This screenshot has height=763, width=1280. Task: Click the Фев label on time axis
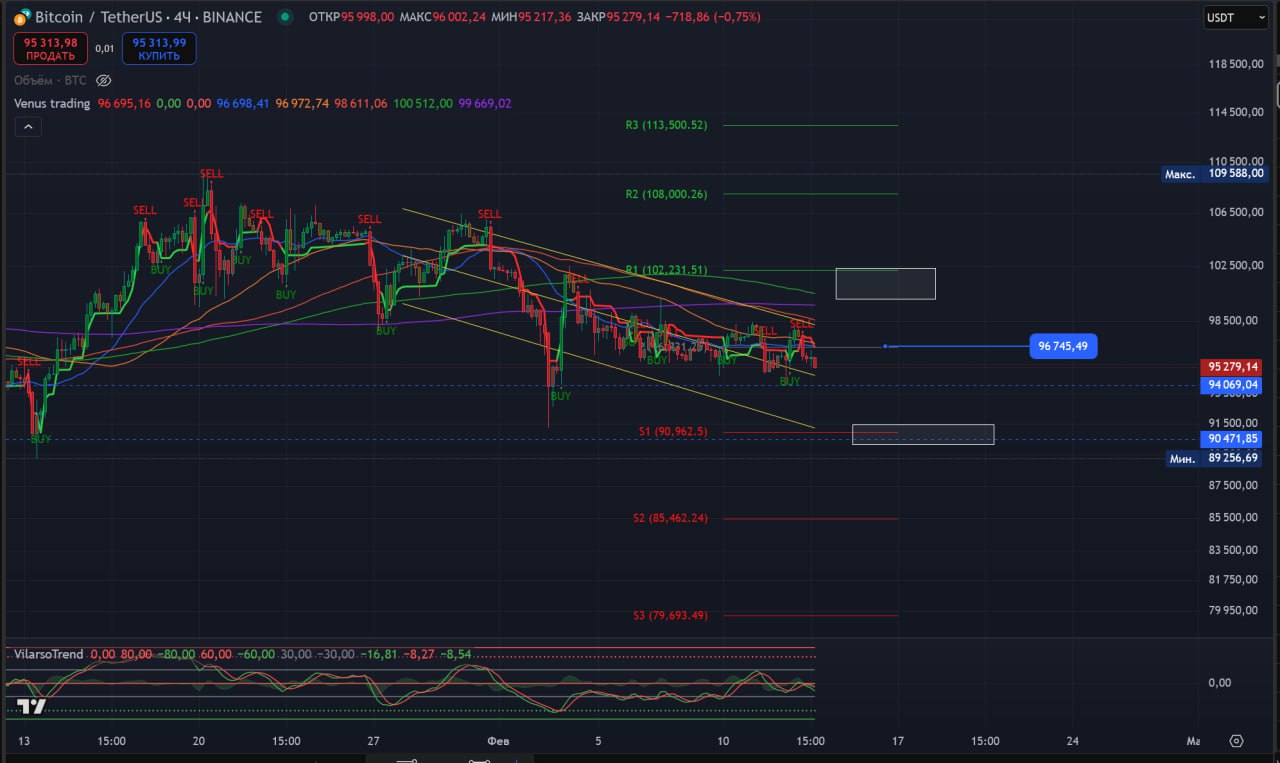pos(498,741)
